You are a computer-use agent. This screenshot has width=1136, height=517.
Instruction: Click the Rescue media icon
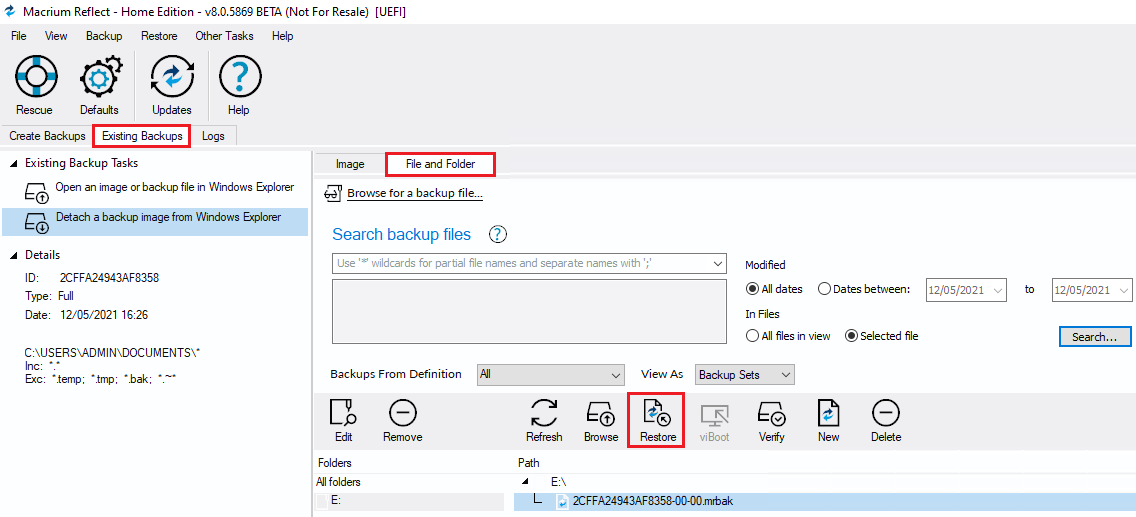point(34,78)
